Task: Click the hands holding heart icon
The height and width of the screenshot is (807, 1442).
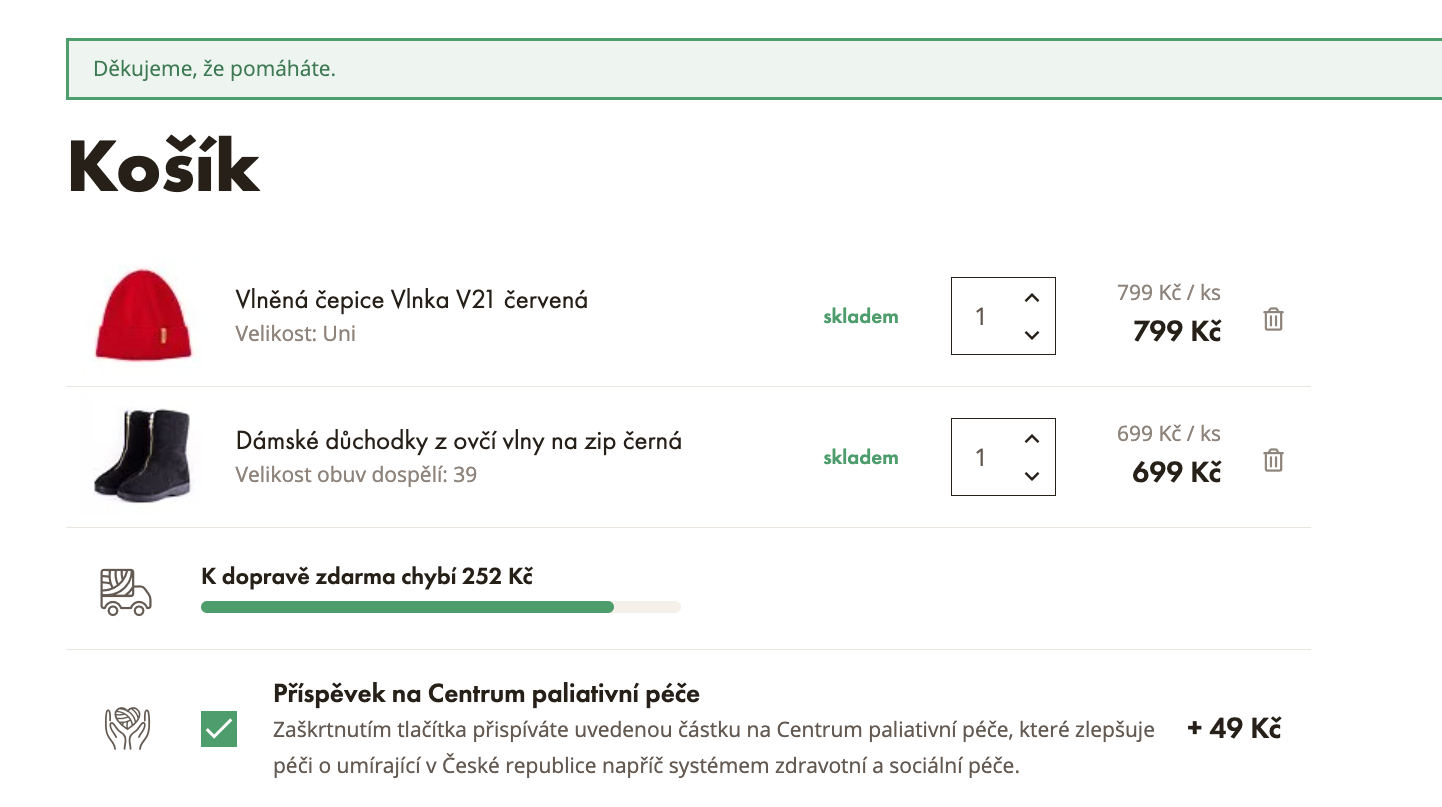Action: tap(127, 728)
